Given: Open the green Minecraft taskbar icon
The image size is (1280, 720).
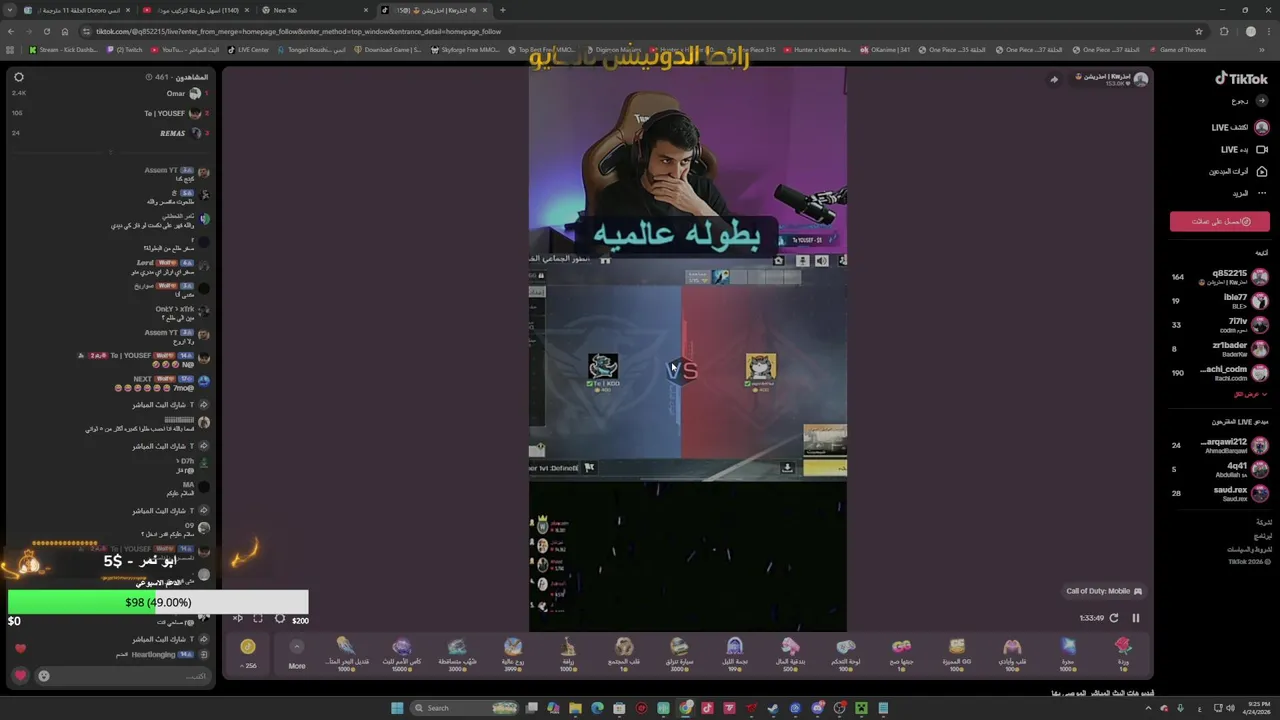Looking at the screenshot, I should click(x=861, y=708).
